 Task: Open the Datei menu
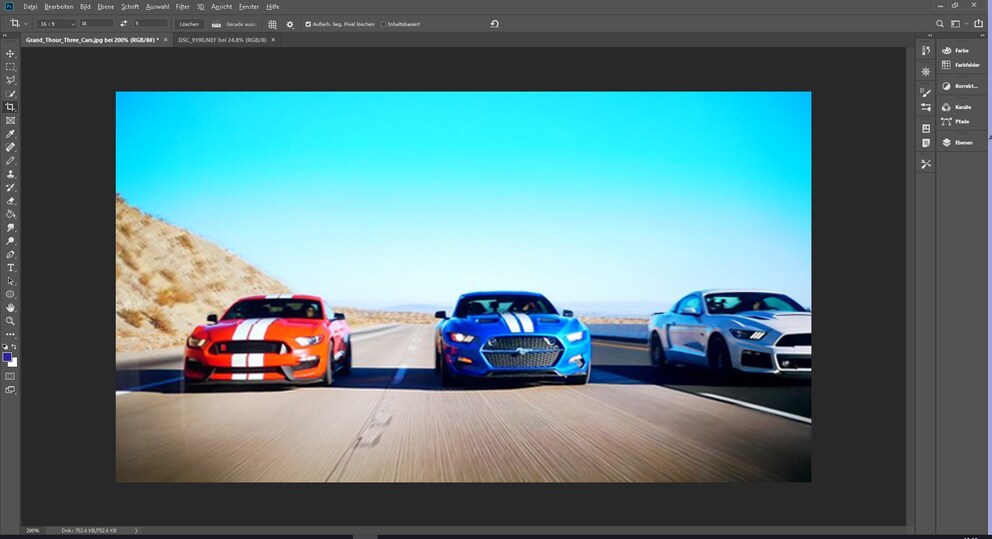(x=30, y=6)
